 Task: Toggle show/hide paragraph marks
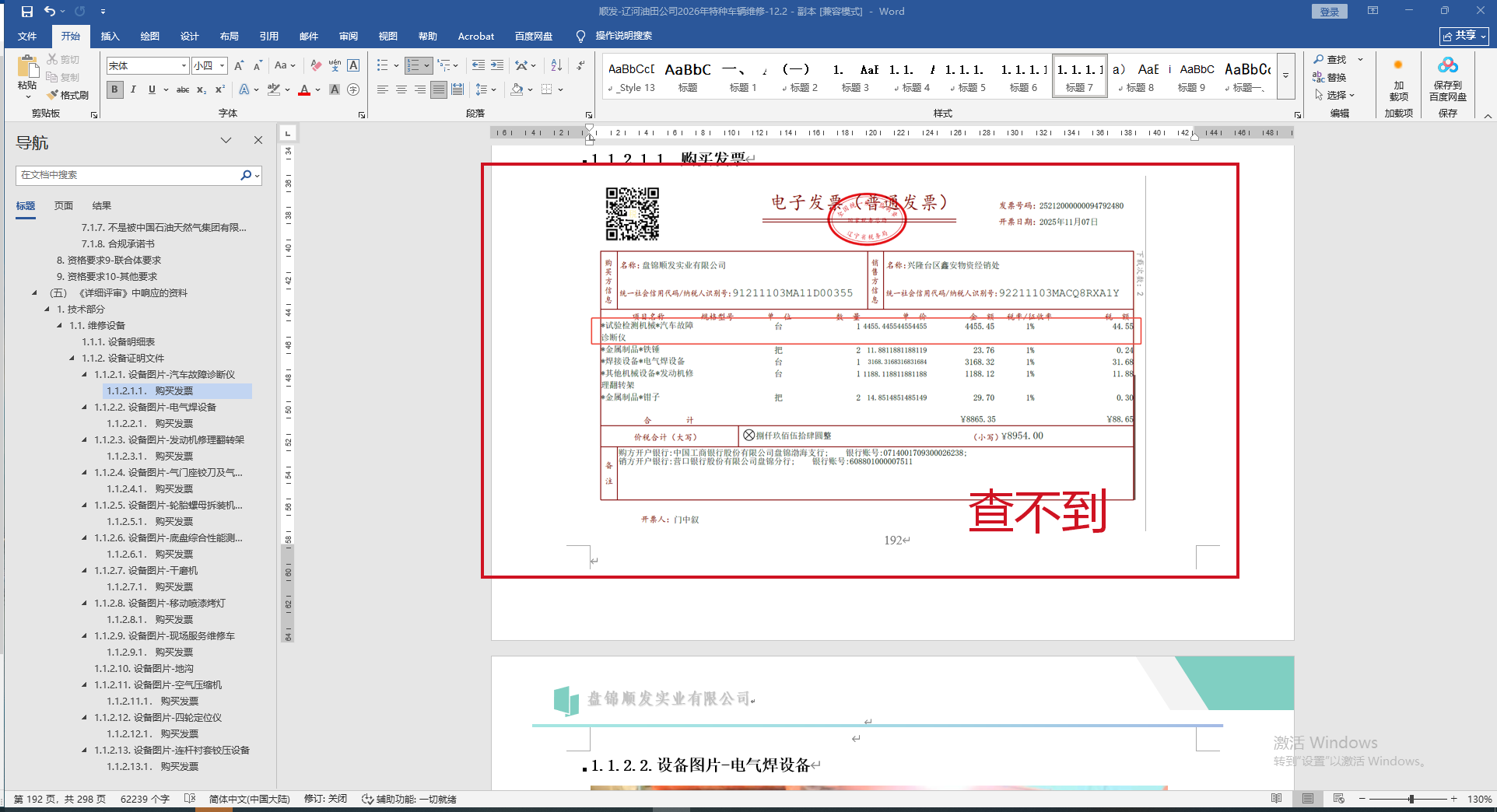tap(580, 66)
